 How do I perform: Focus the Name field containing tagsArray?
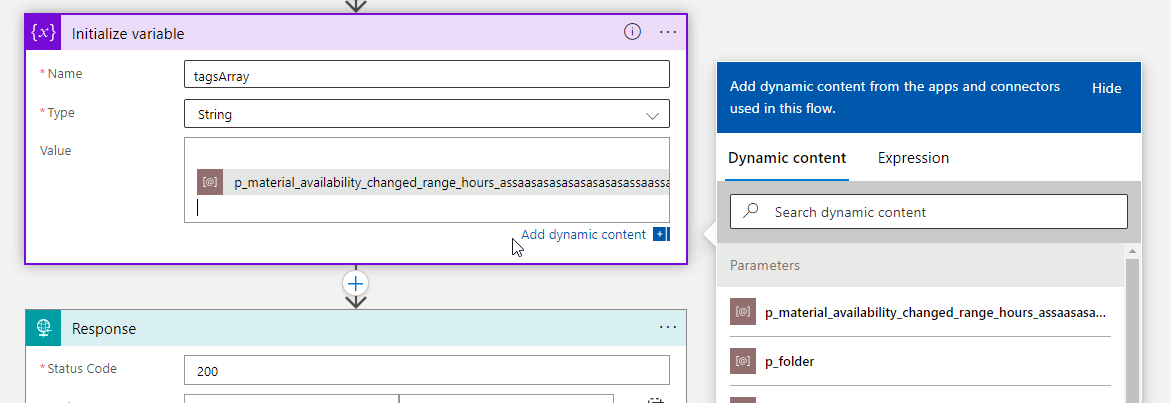click(426, 75)
